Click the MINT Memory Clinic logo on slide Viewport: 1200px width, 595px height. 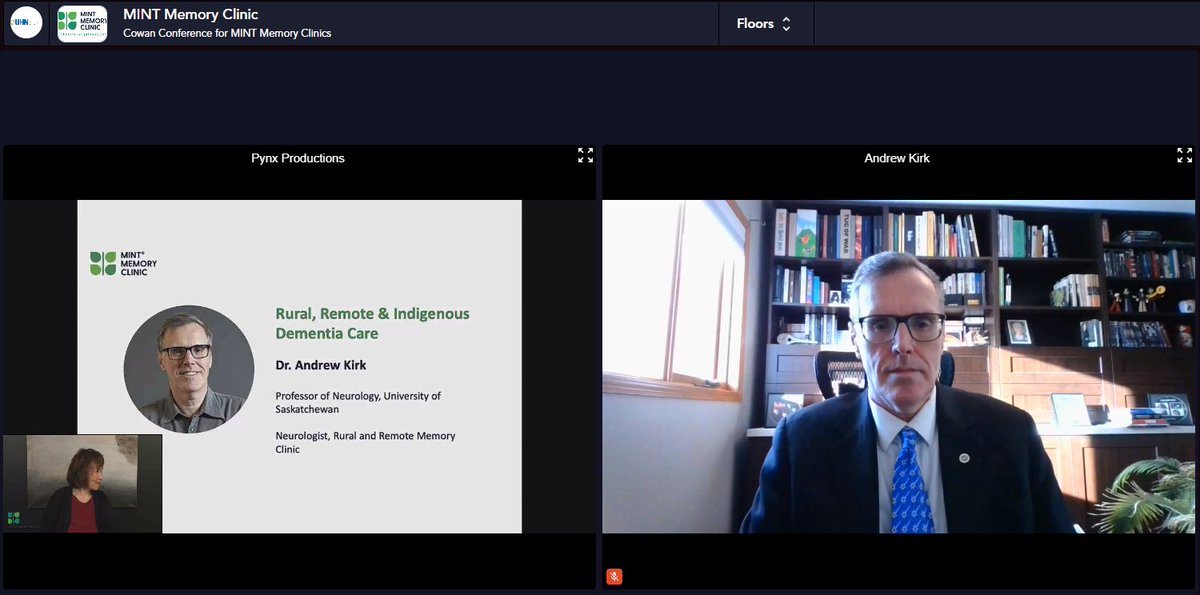click(124, 263)
